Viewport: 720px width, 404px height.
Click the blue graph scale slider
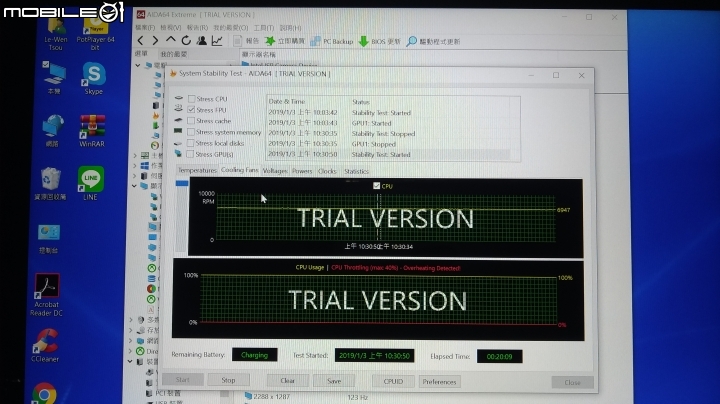(181, 183)
